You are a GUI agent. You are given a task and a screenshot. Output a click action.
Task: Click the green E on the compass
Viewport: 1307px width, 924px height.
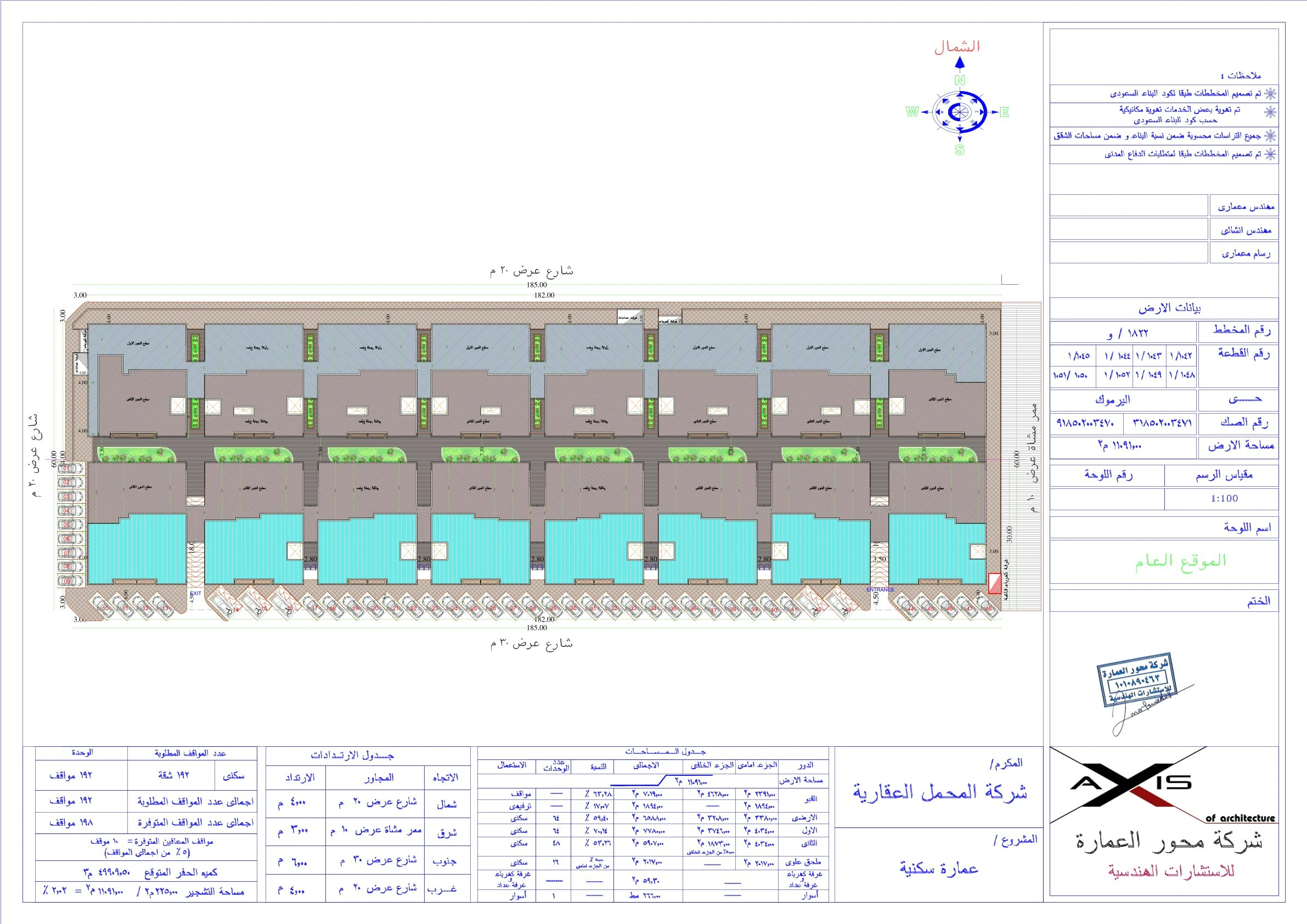1004,112
